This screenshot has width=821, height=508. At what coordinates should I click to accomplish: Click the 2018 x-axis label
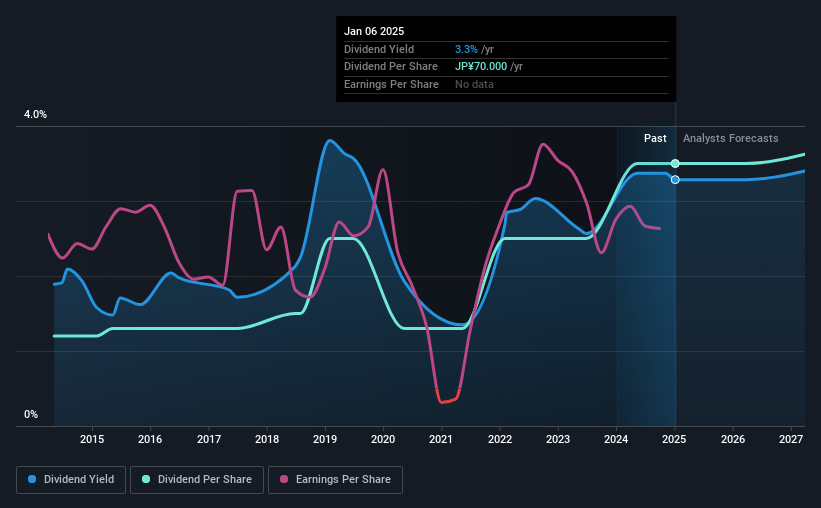tap(267, 439)
